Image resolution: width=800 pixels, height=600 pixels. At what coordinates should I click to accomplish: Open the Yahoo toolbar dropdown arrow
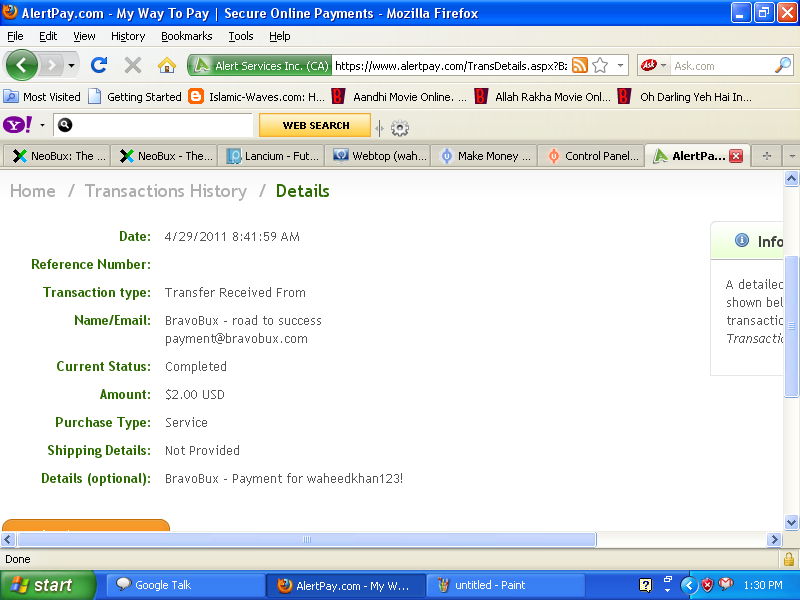[42, 125]
